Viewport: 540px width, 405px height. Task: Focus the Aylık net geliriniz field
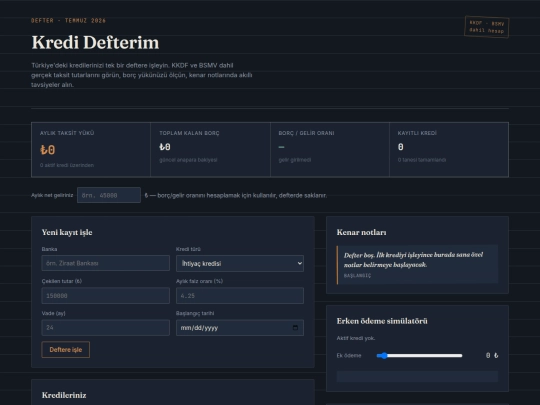point(109,195)
